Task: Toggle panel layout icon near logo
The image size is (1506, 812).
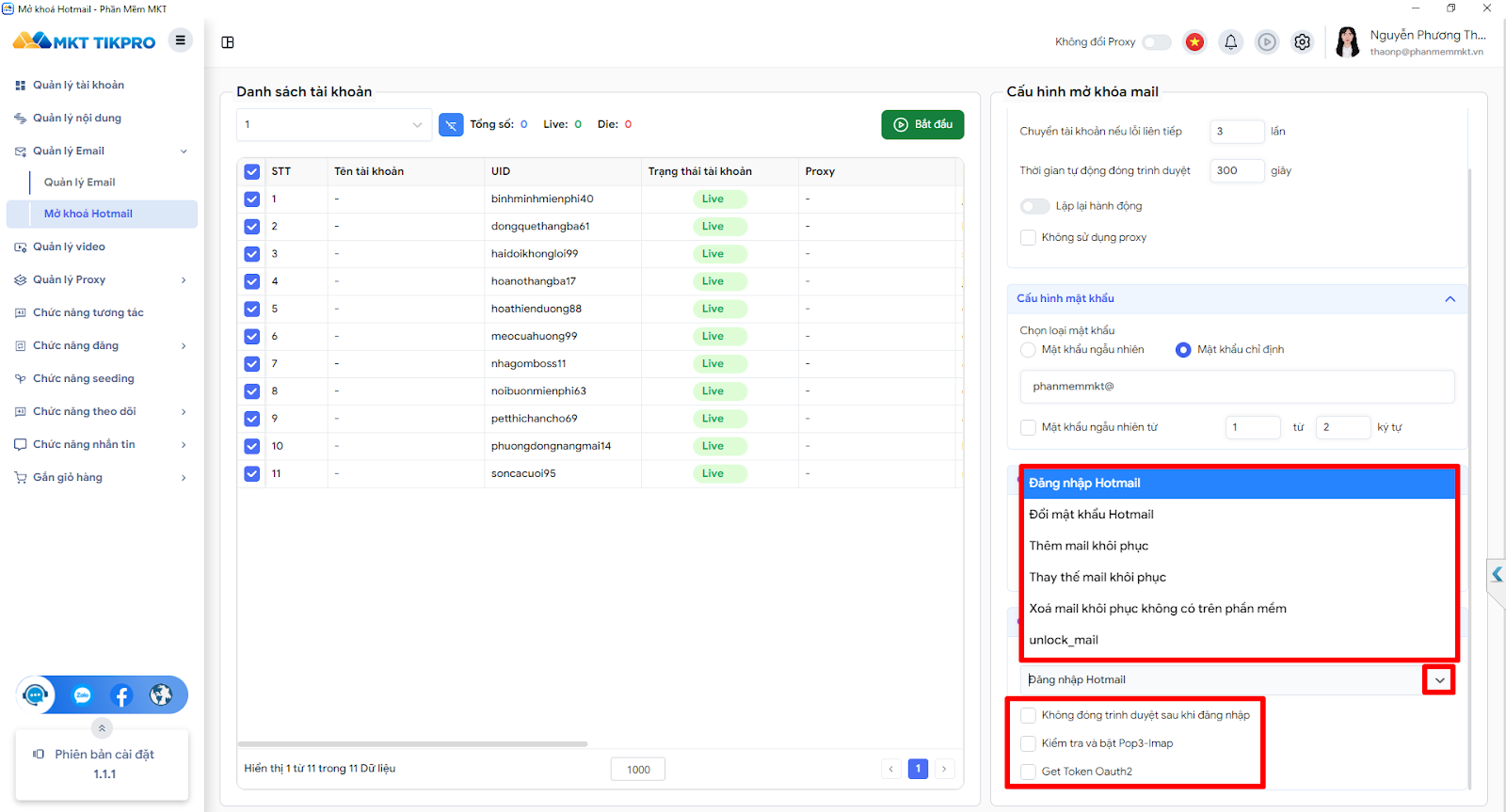Action: (x=228, y=42)
